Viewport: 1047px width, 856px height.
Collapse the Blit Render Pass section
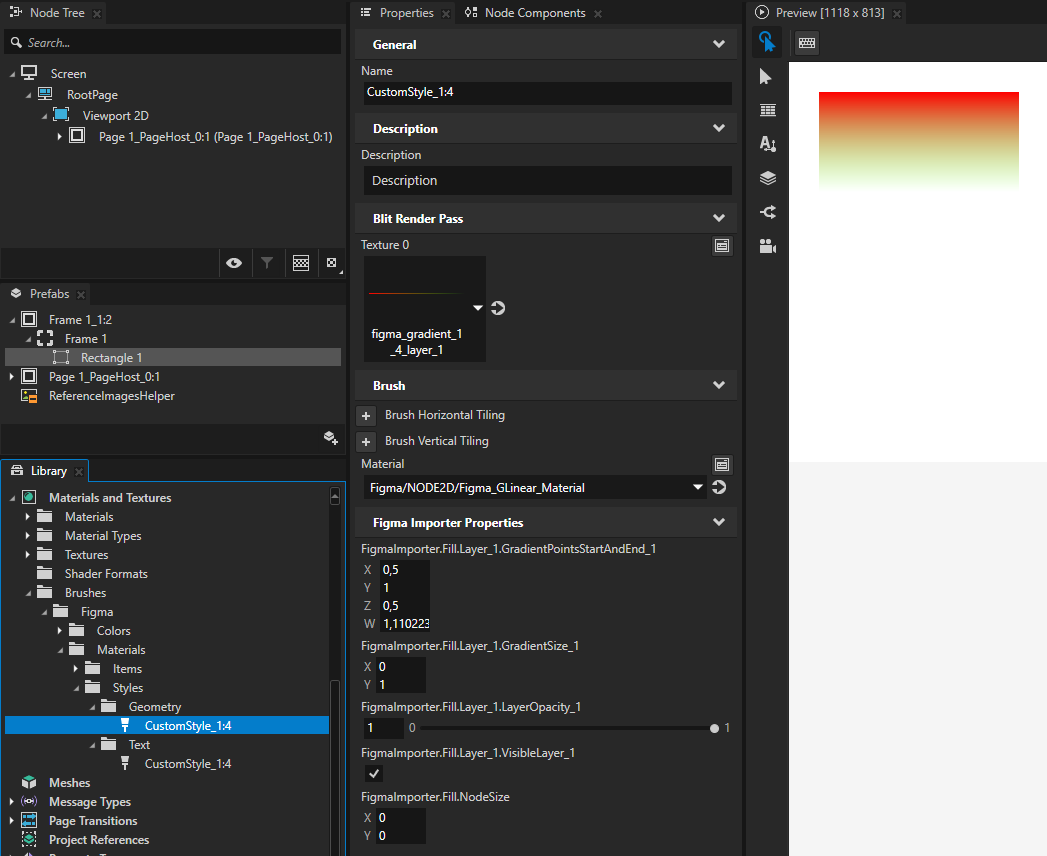point(718,218)
